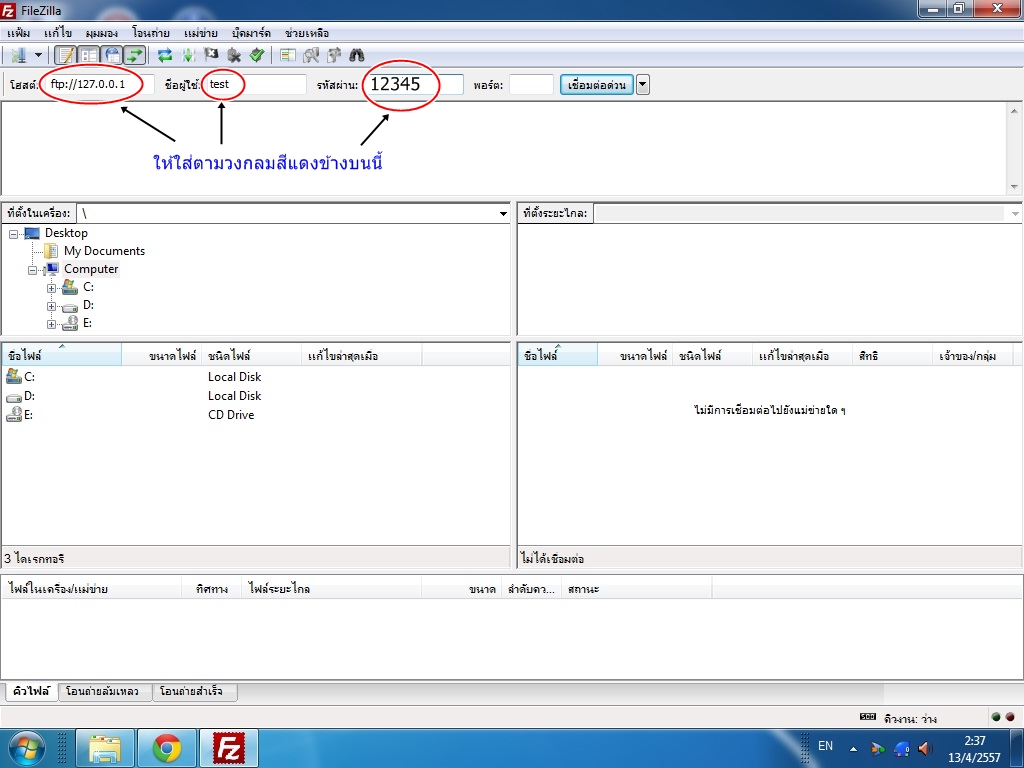Open Site Manager dropdown arrow
Viewport: 1024px width, 768px height.
tap(38, 56)
